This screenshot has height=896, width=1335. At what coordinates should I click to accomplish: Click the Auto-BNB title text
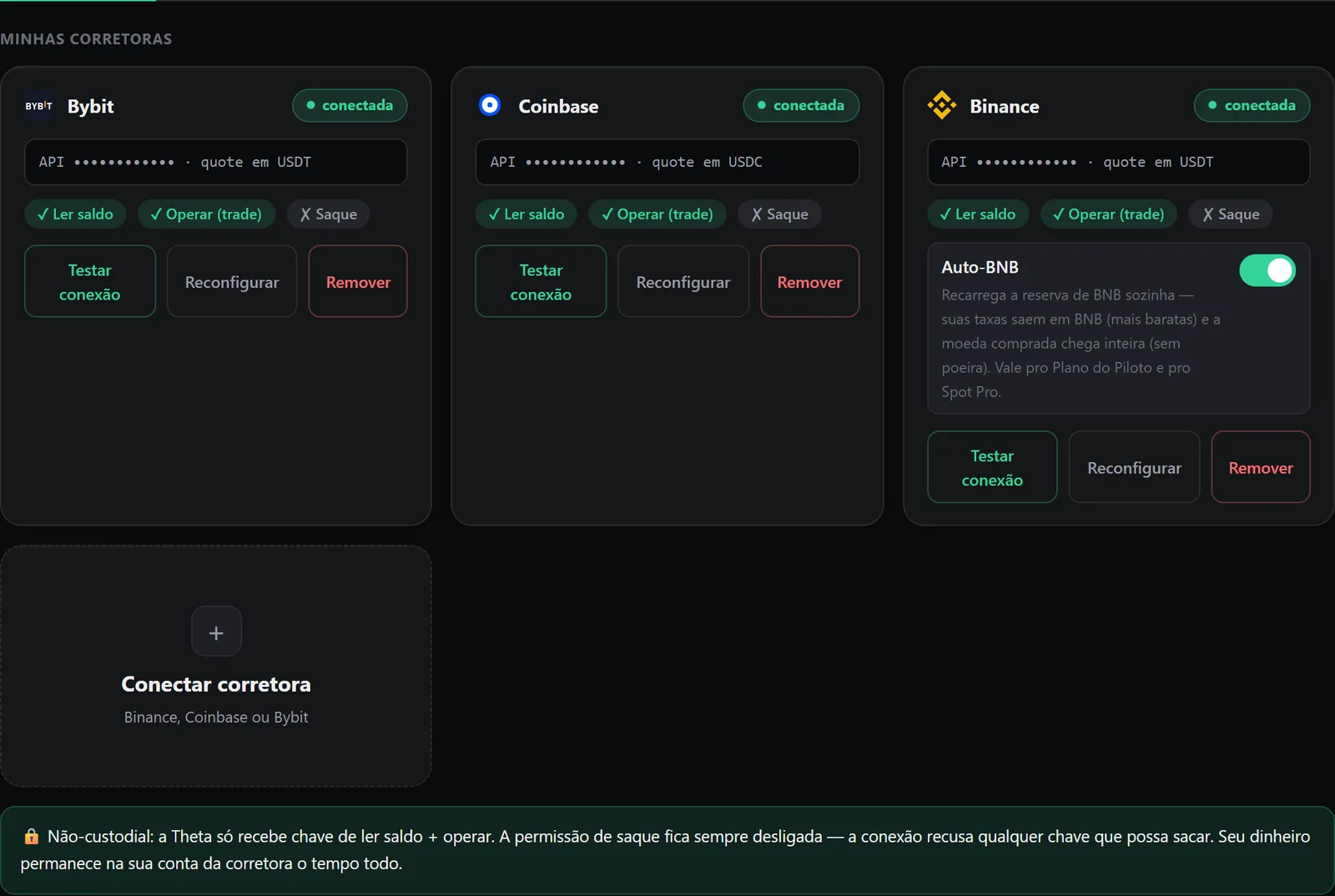(x=980, y=268)
